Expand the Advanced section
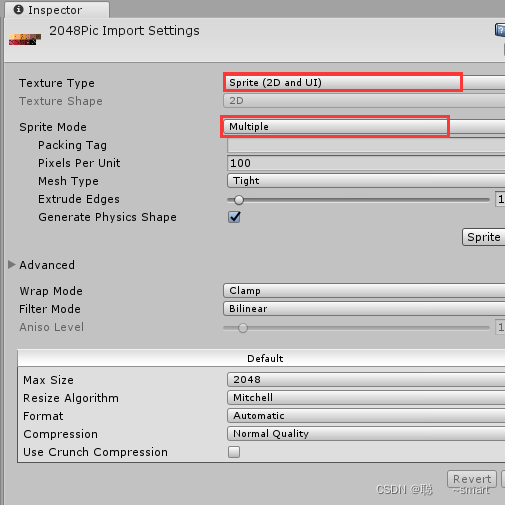The height and width of the screenshot is (505, 505). coord(12,265)
